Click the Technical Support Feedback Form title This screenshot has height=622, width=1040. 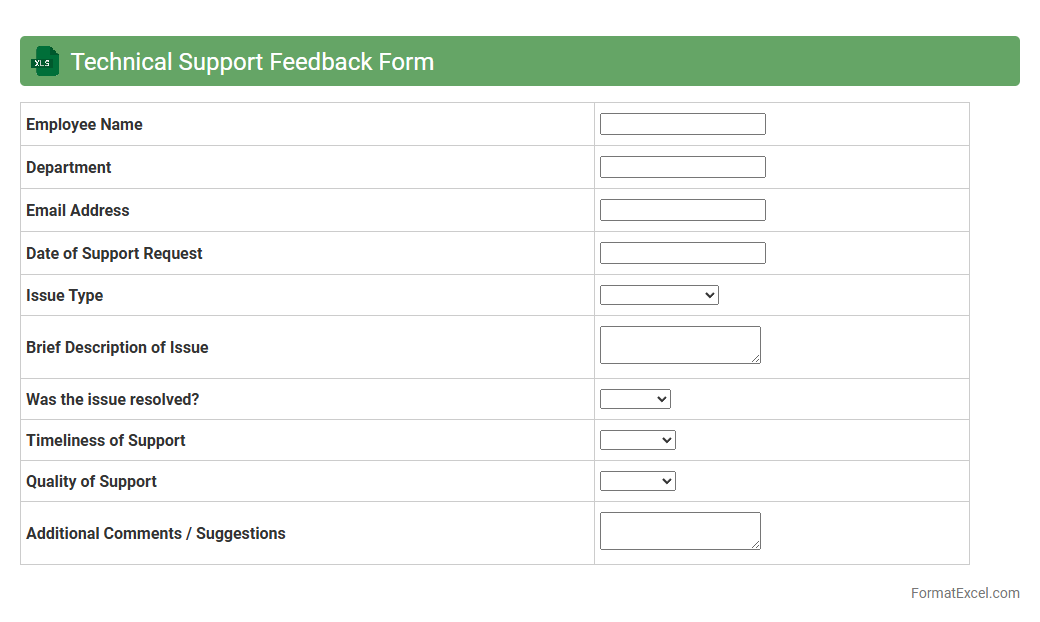click(x=252, y=62)
